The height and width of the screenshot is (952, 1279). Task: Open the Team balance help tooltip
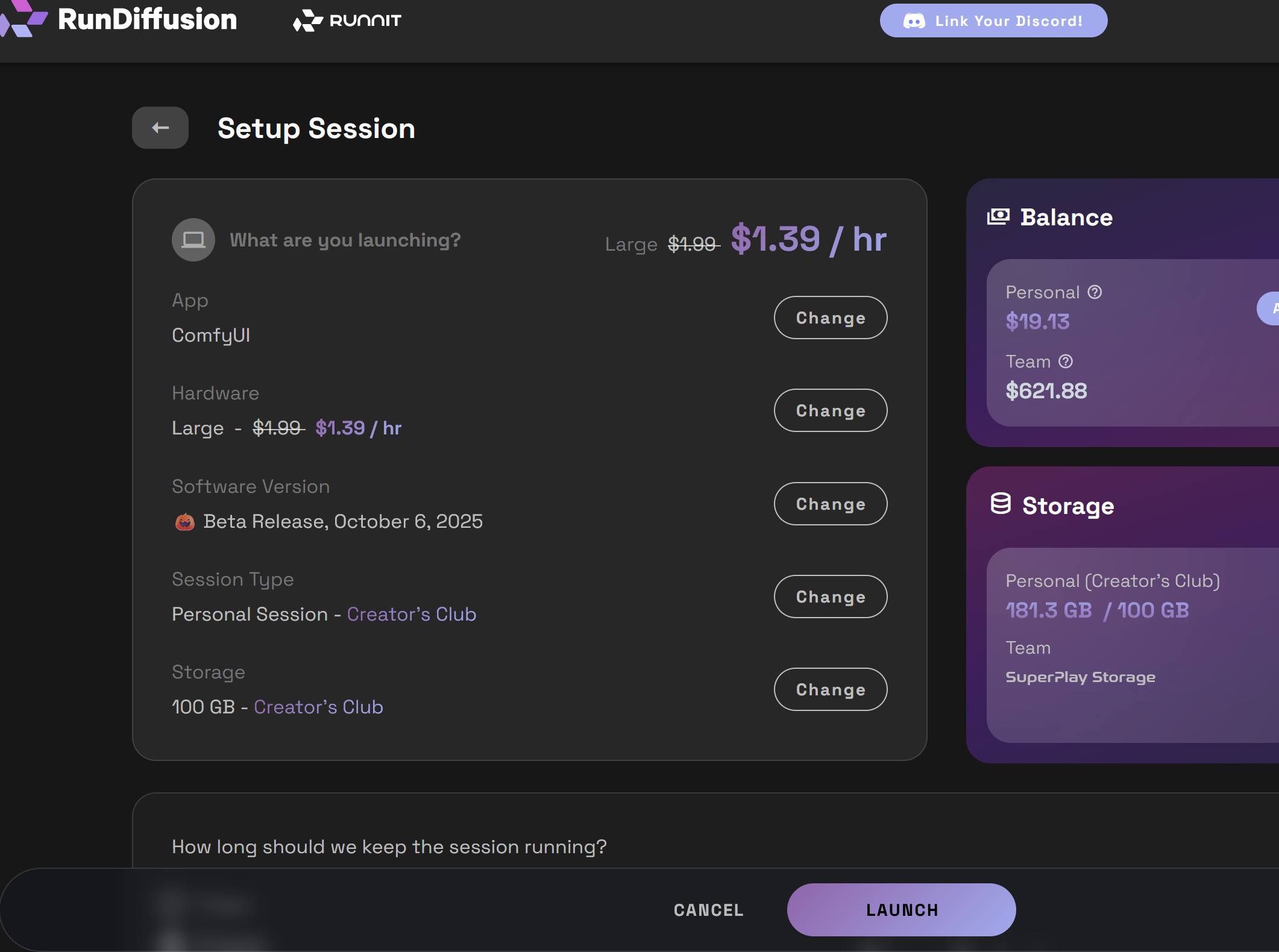(x=1066, y=362)
